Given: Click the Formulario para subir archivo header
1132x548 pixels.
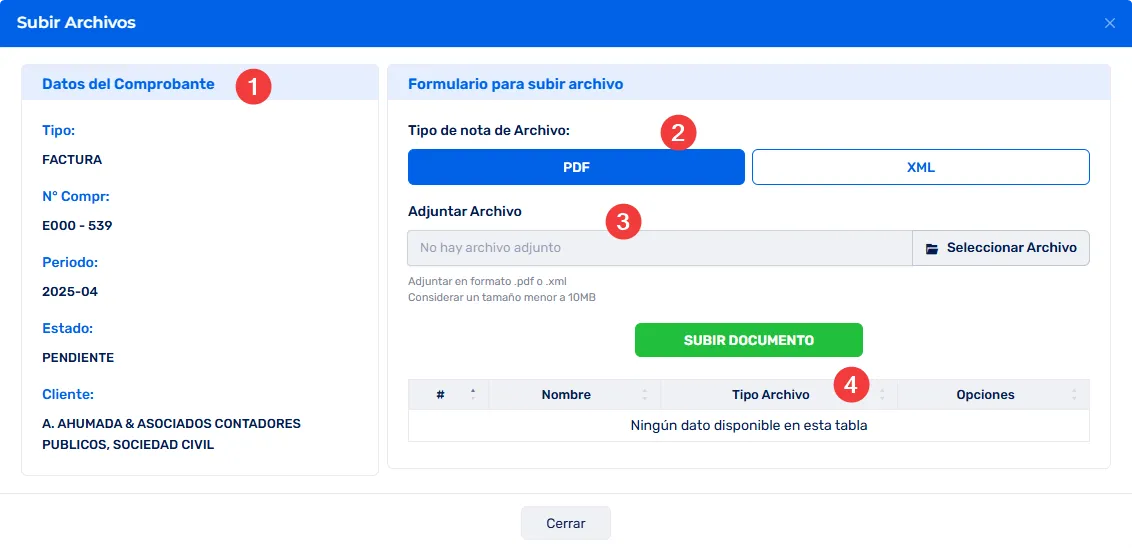Looking at the screenshot, I should (515, 84).
